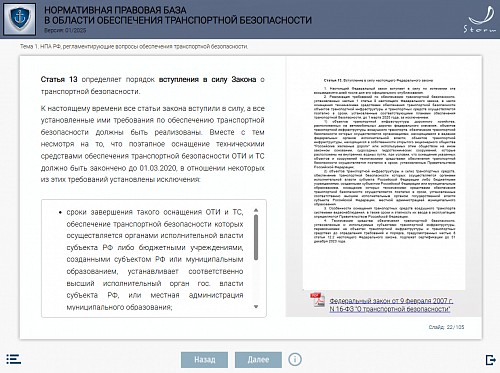Click the Версия 01/2025 version label

[65, 30]
